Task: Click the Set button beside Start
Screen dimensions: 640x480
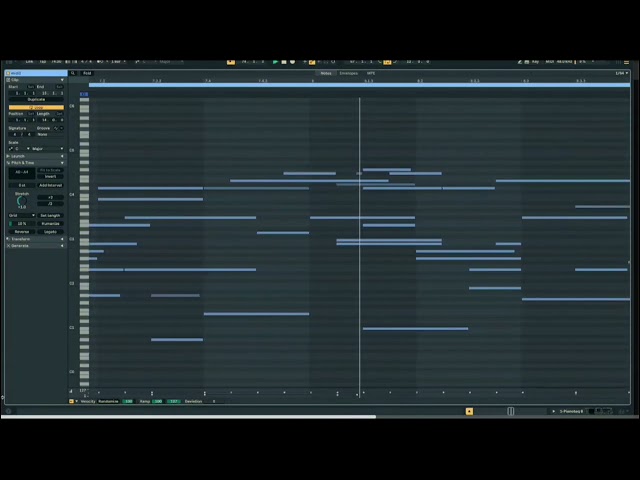Action: [x=31, y=87]
